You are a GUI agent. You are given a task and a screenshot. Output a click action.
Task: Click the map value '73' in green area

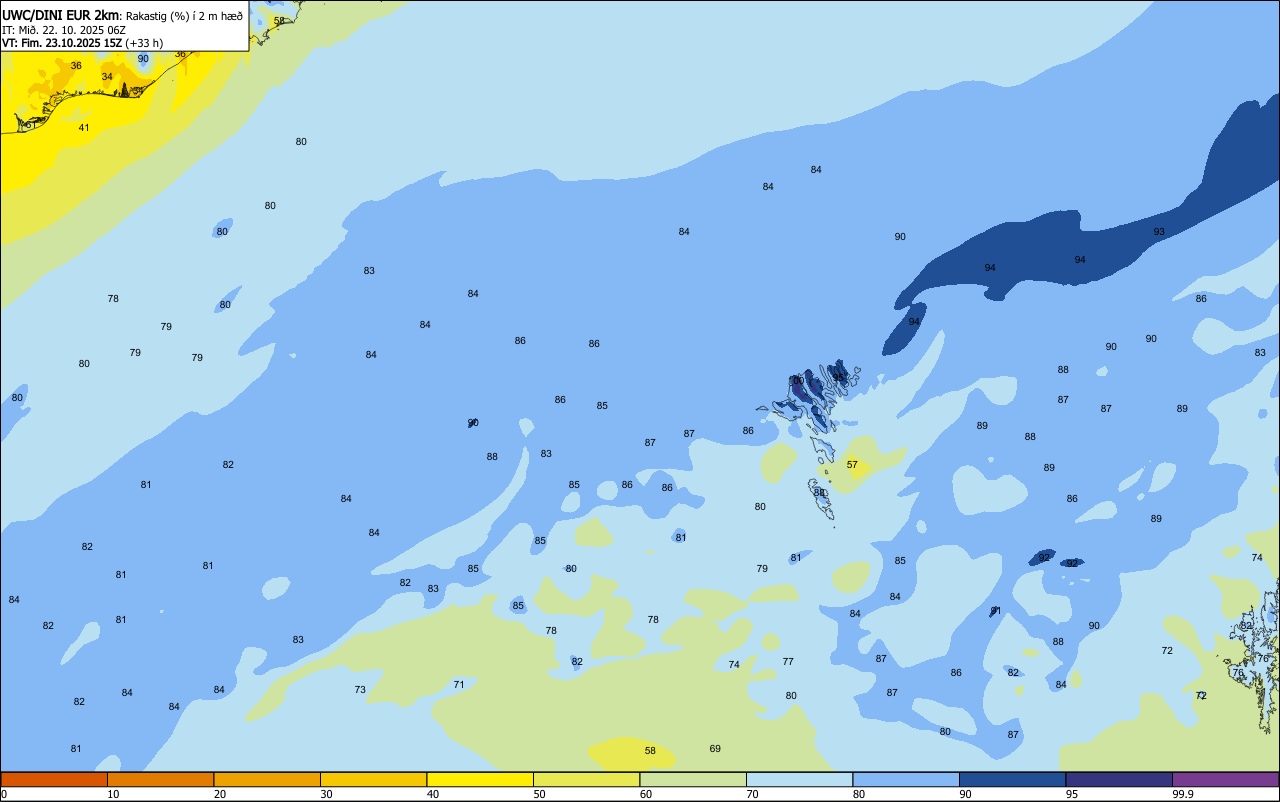360,690
